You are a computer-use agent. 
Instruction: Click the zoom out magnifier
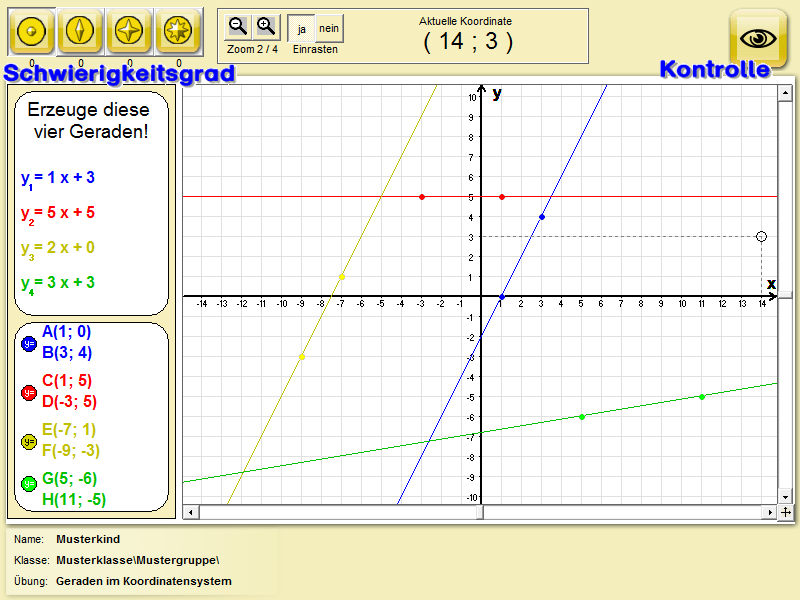tap(238, 27)
